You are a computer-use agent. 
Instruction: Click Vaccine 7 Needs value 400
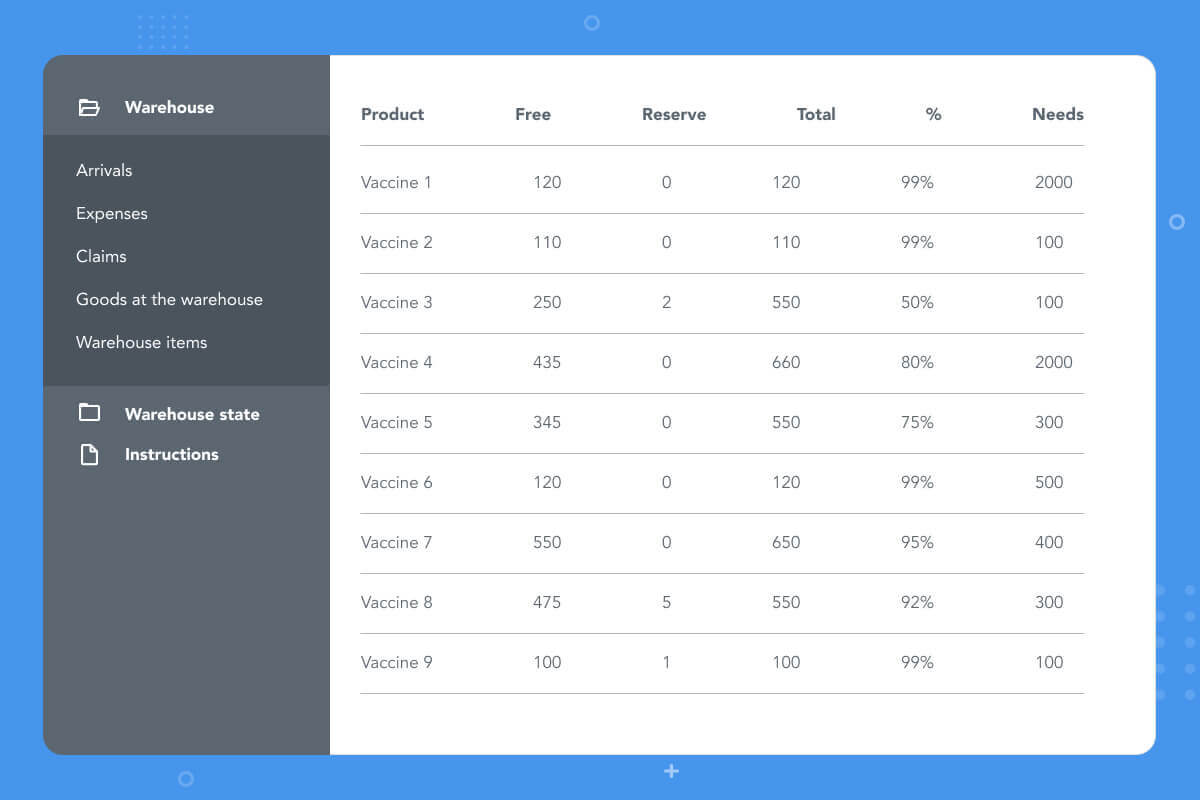[x=1049, y=542]
